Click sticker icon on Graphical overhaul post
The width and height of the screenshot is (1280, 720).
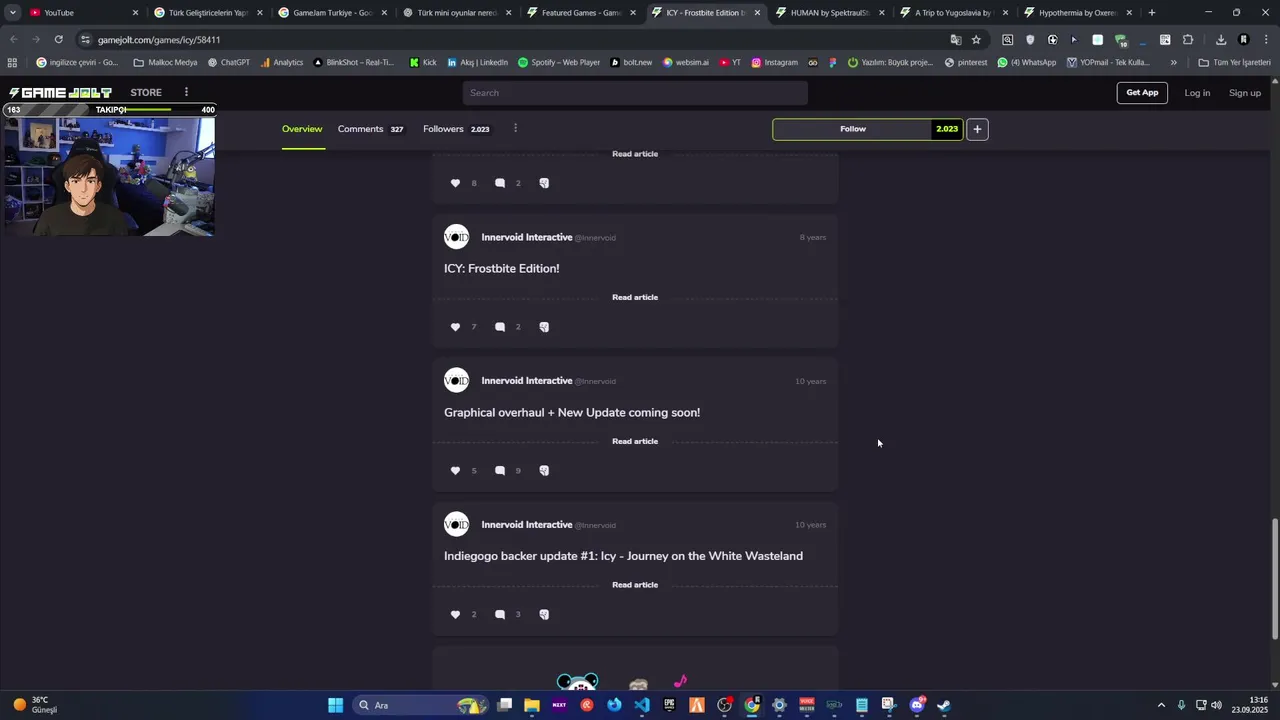[544, 471]
